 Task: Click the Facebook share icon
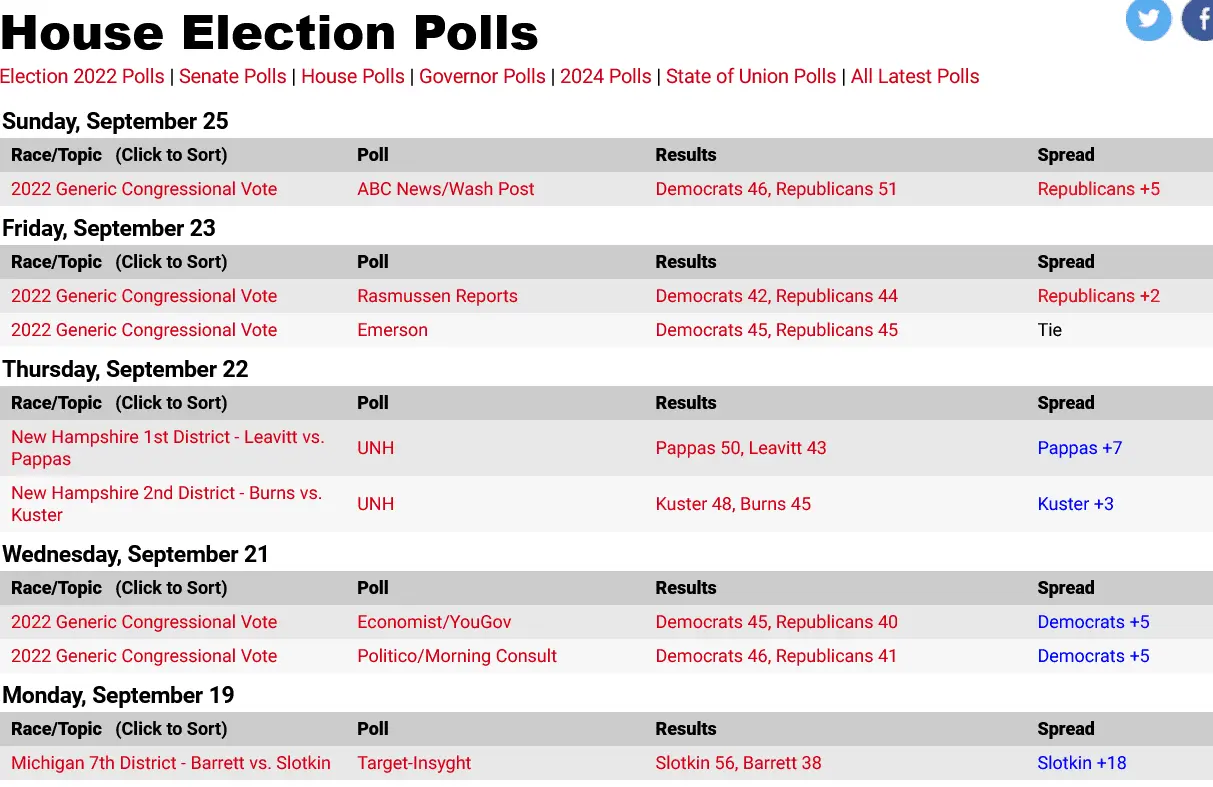point(1198,19)
